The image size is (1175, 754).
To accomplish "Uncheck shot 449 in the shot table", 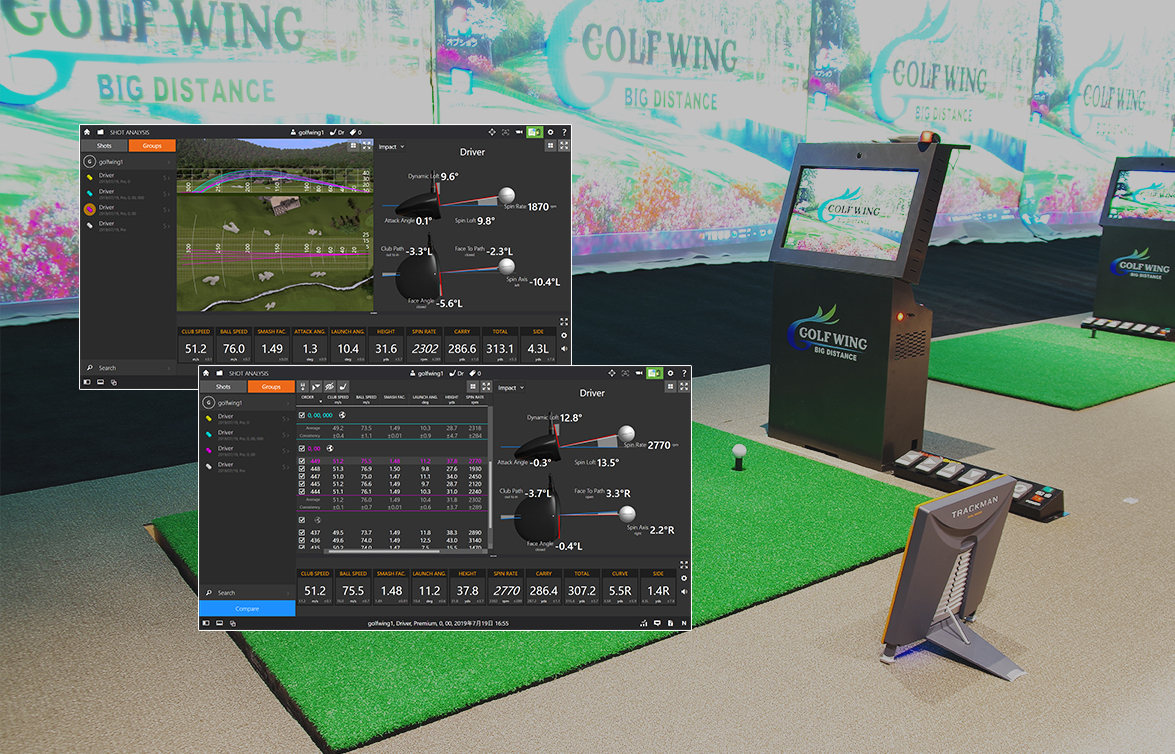I will 301,461.
